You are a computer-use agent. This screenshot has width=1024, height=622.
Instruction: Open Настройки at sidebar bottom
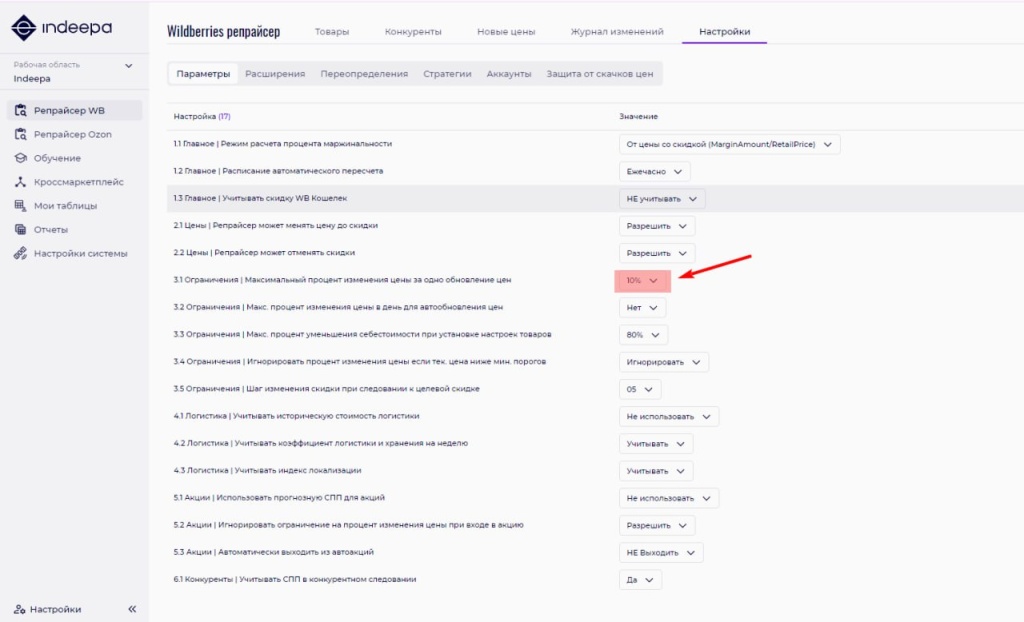click(54, 609)
